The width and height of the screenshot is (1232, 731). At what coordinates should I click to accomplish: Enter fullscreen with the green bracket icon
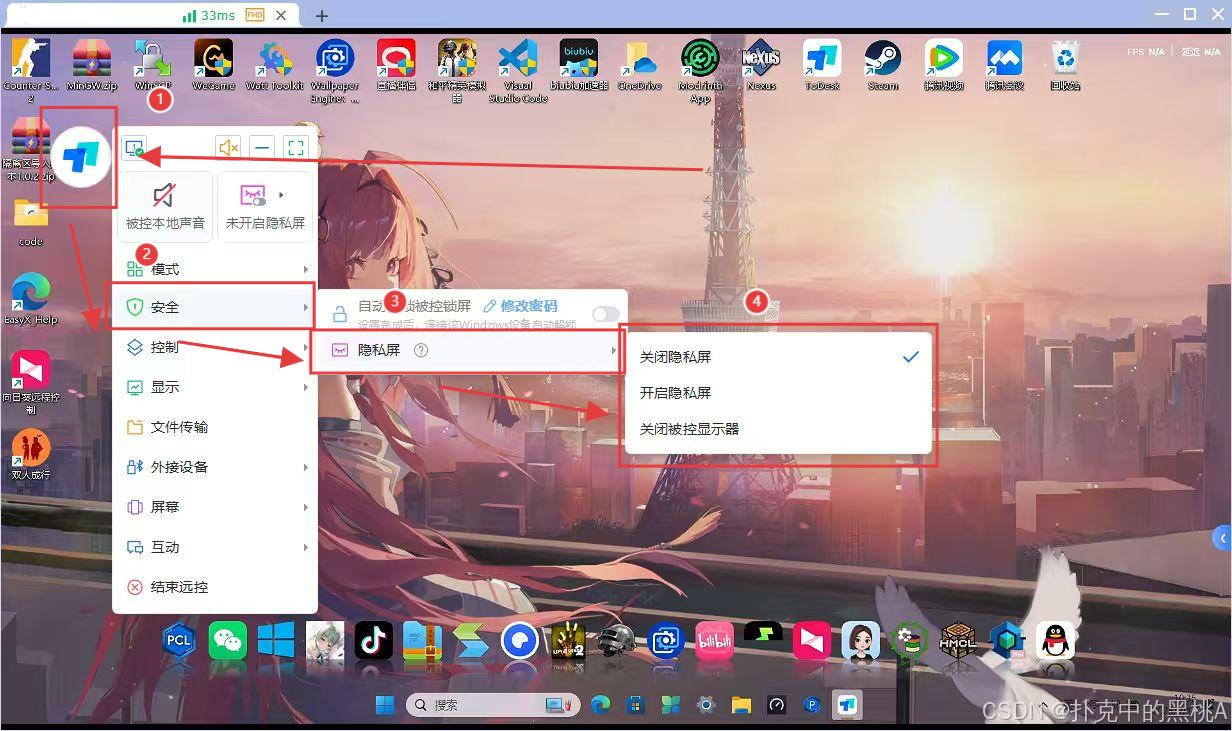[x=296, y=148]
